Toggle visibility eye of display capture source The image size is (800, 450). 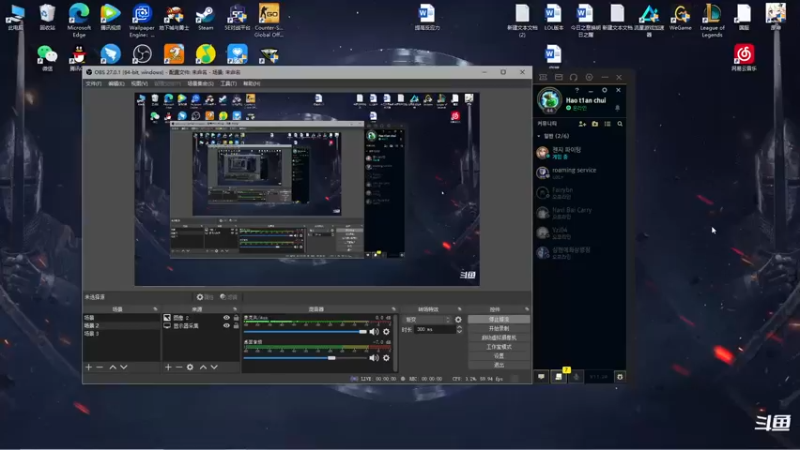point(226,326)
